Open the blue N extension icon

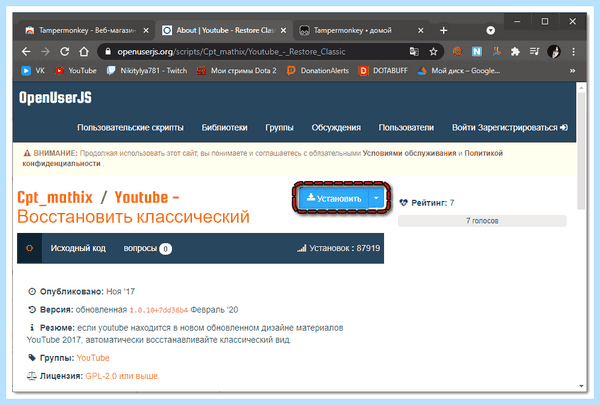pos(477,51)
